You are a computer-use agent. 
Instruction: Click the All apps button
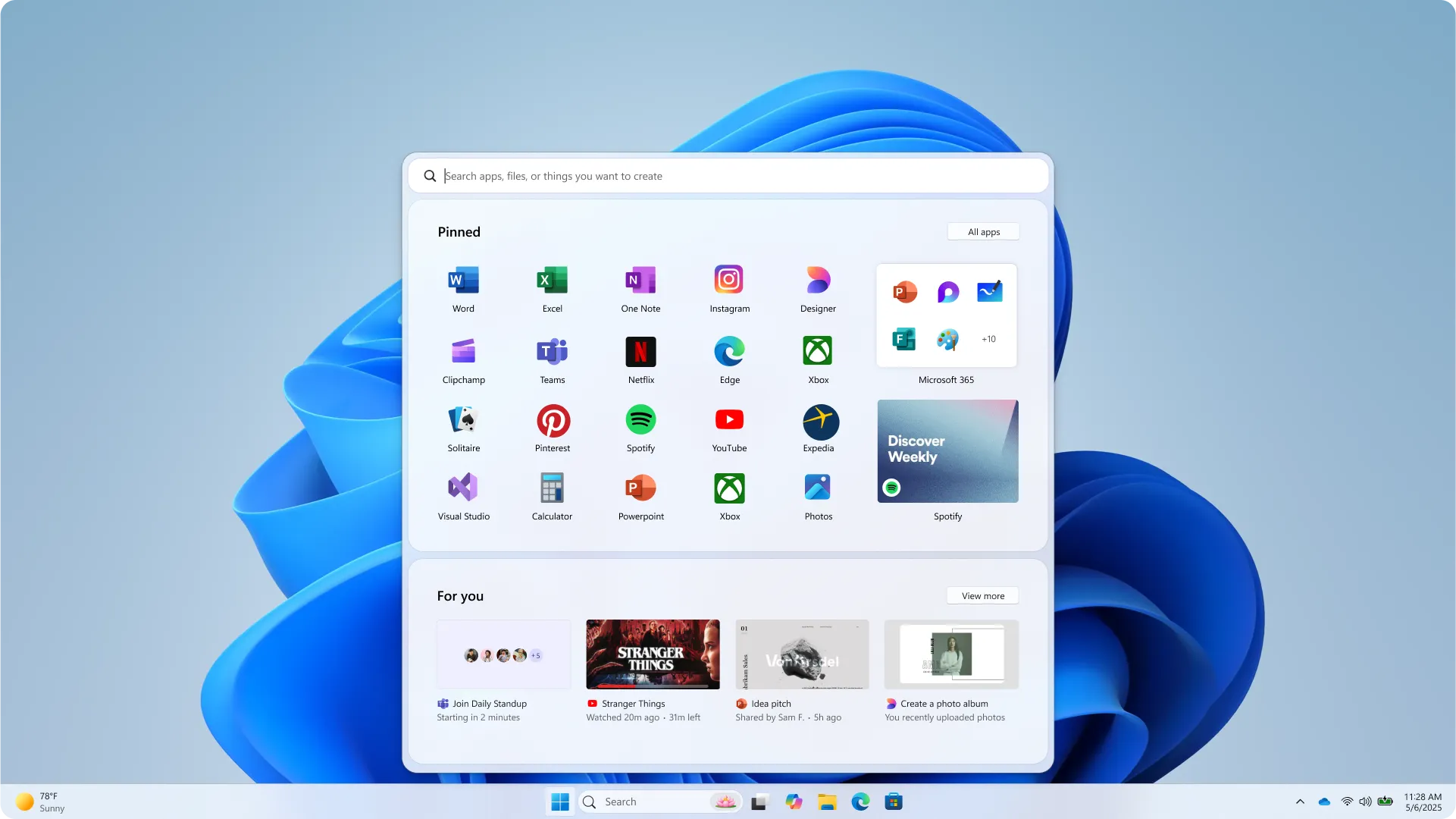pos(982,231)
